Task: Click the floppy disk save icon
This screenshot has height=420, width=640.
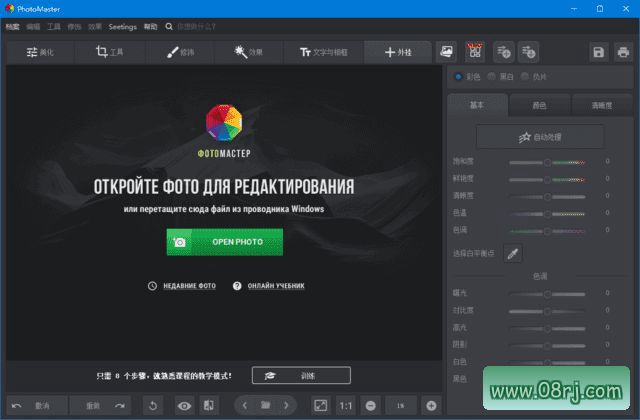Action: coord(598,52)
